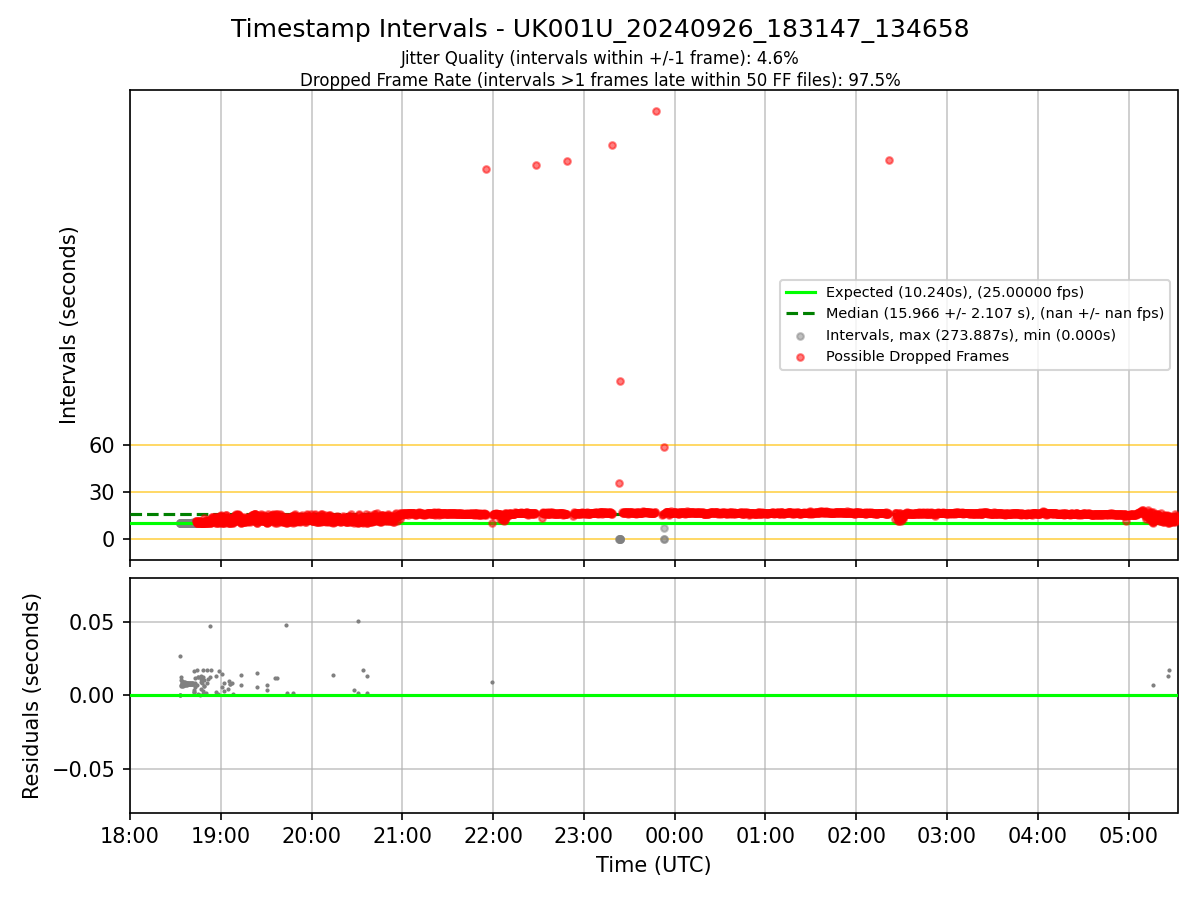Screen dimensions: 1200x900
Task: Click the gray zero-interval dot near 23:25
Action: 619,539
